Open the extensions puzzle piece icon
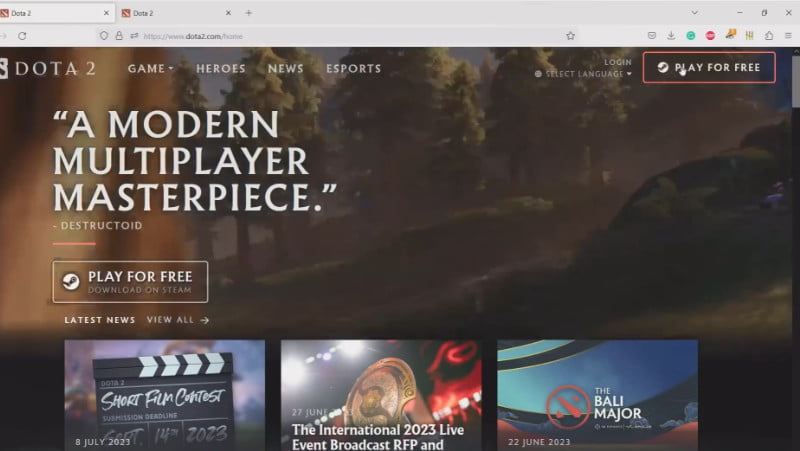800x451 pixels. 769,35
